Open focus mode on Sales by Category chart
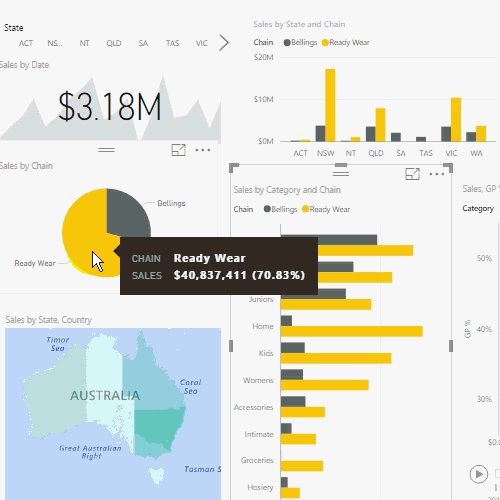500x500 pixels. (412, 174)
